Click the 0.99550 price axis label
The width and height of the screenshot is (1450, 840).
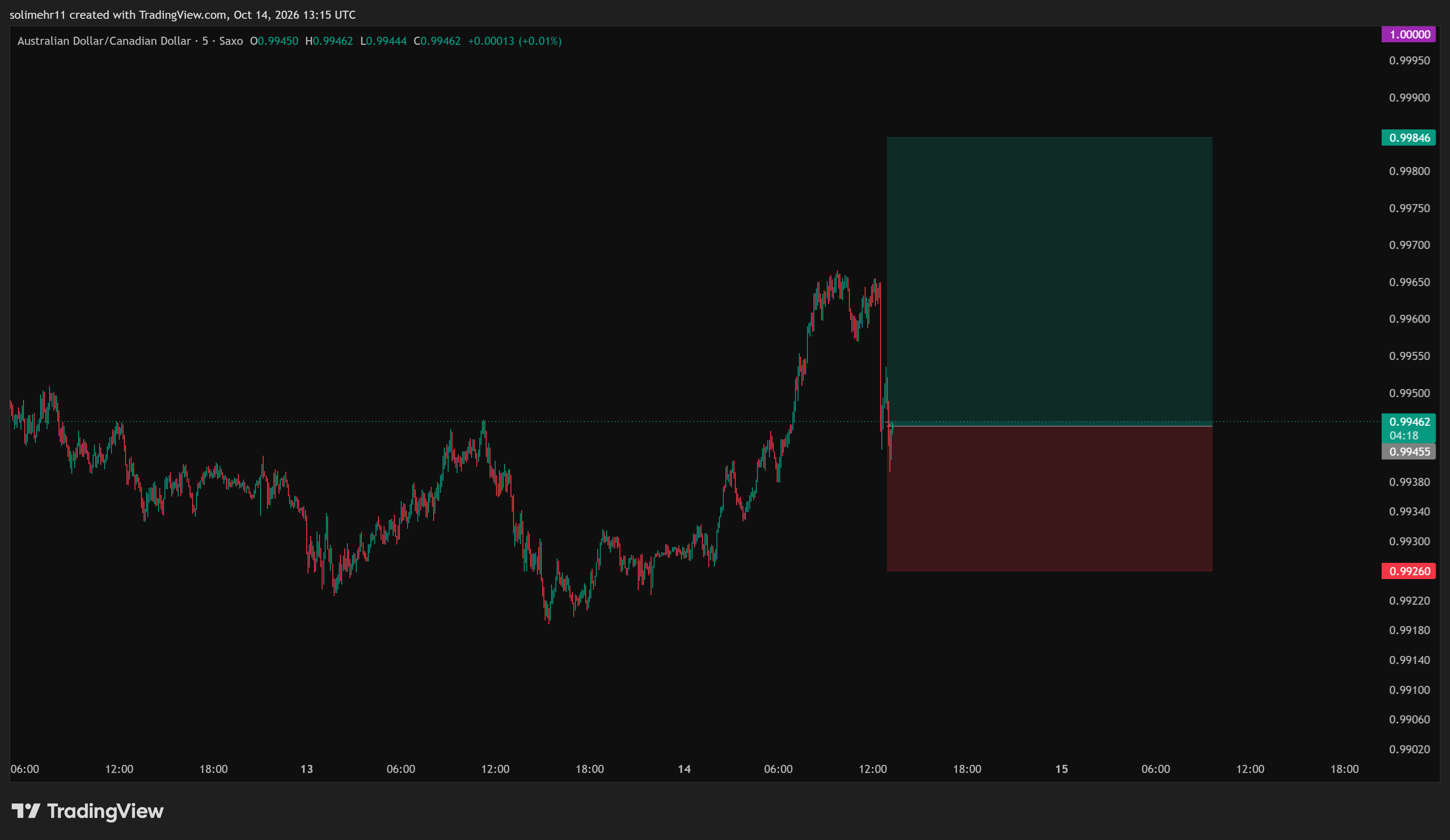pos(1409,356)
